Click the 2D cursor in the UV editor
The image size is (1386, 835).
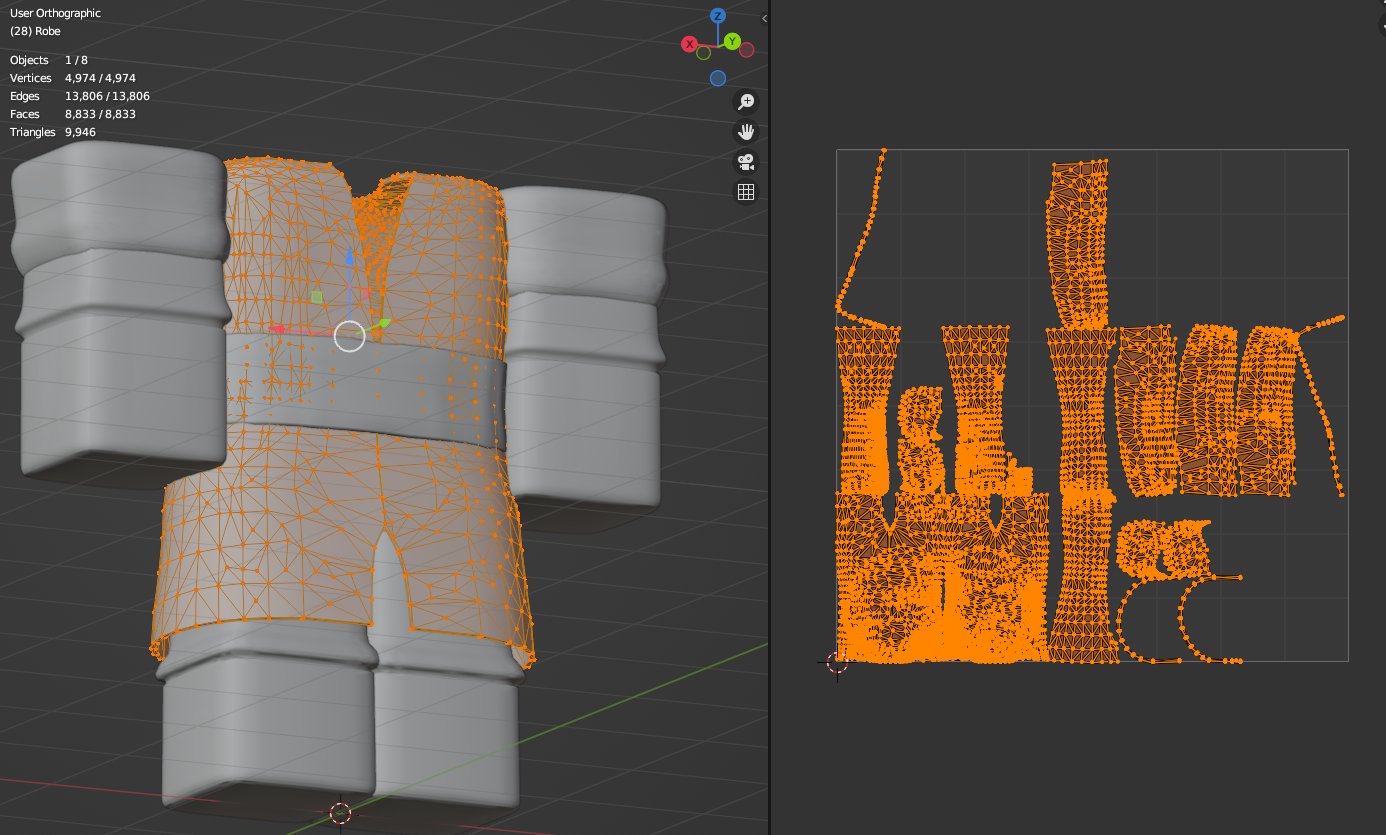pos(837,662)
